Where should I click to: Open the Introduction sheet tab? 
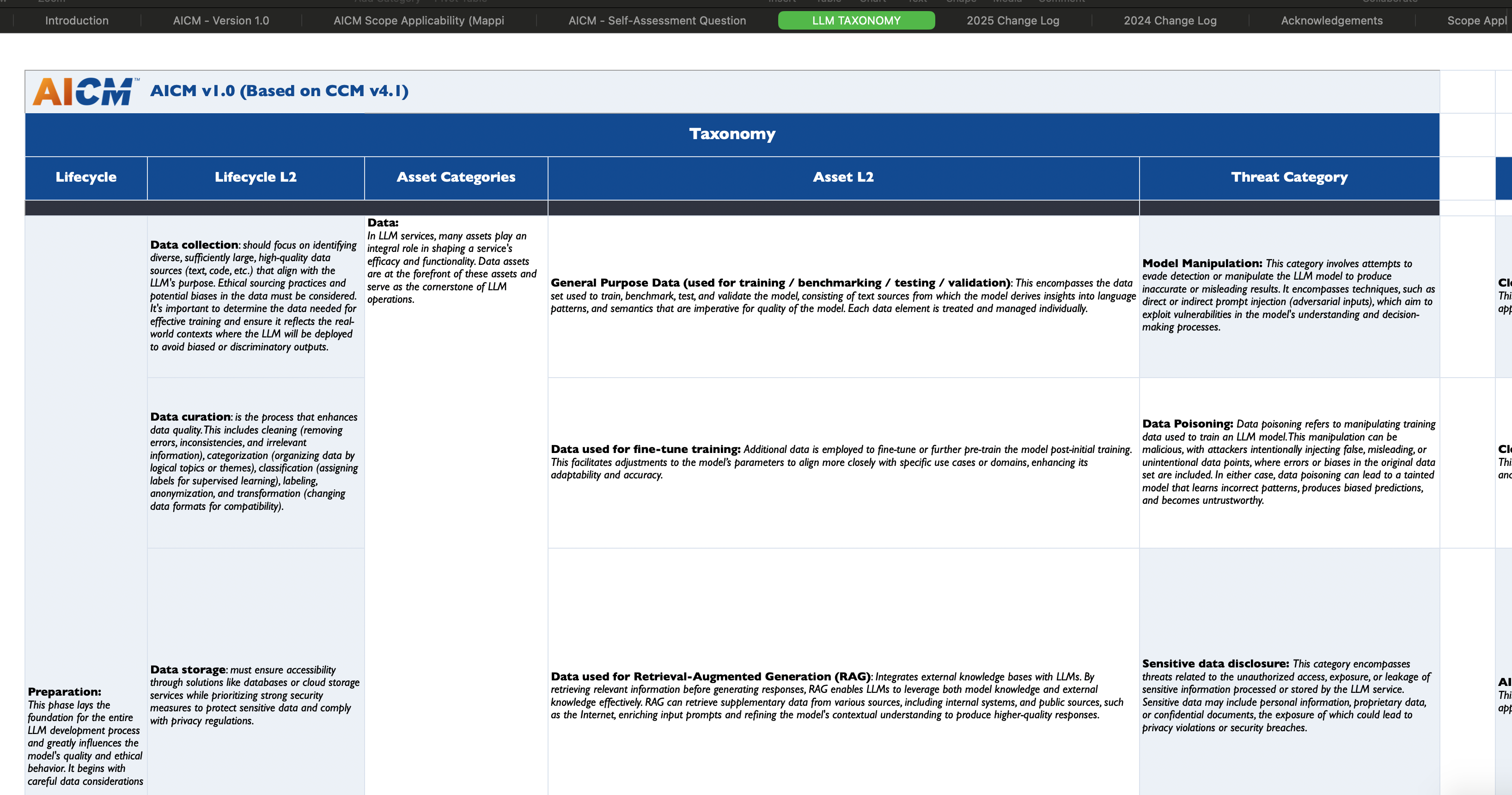coord(77,20)
